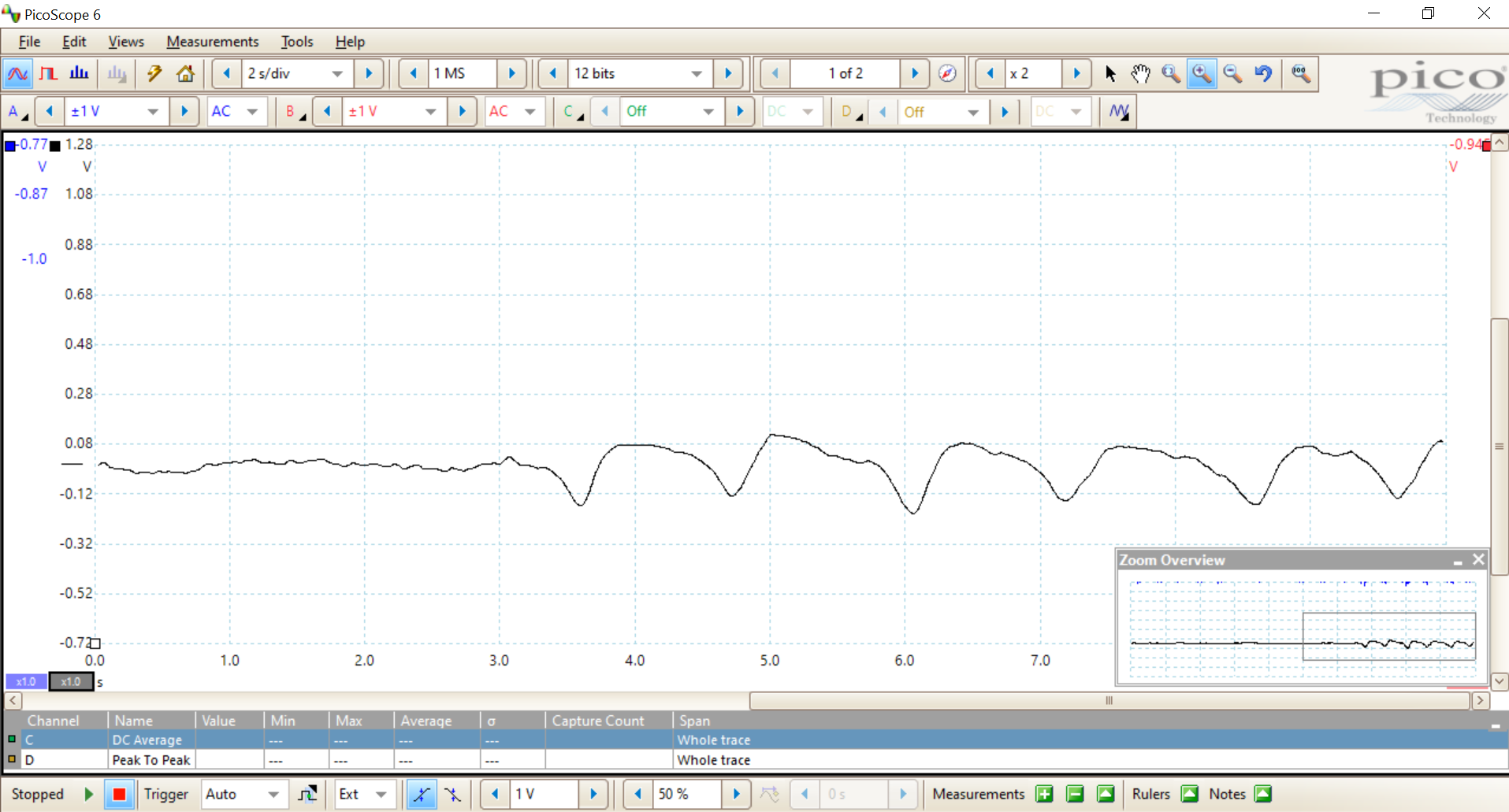Select the marquee zoom window tool
1509x812 pixels.
[1171, 73]
